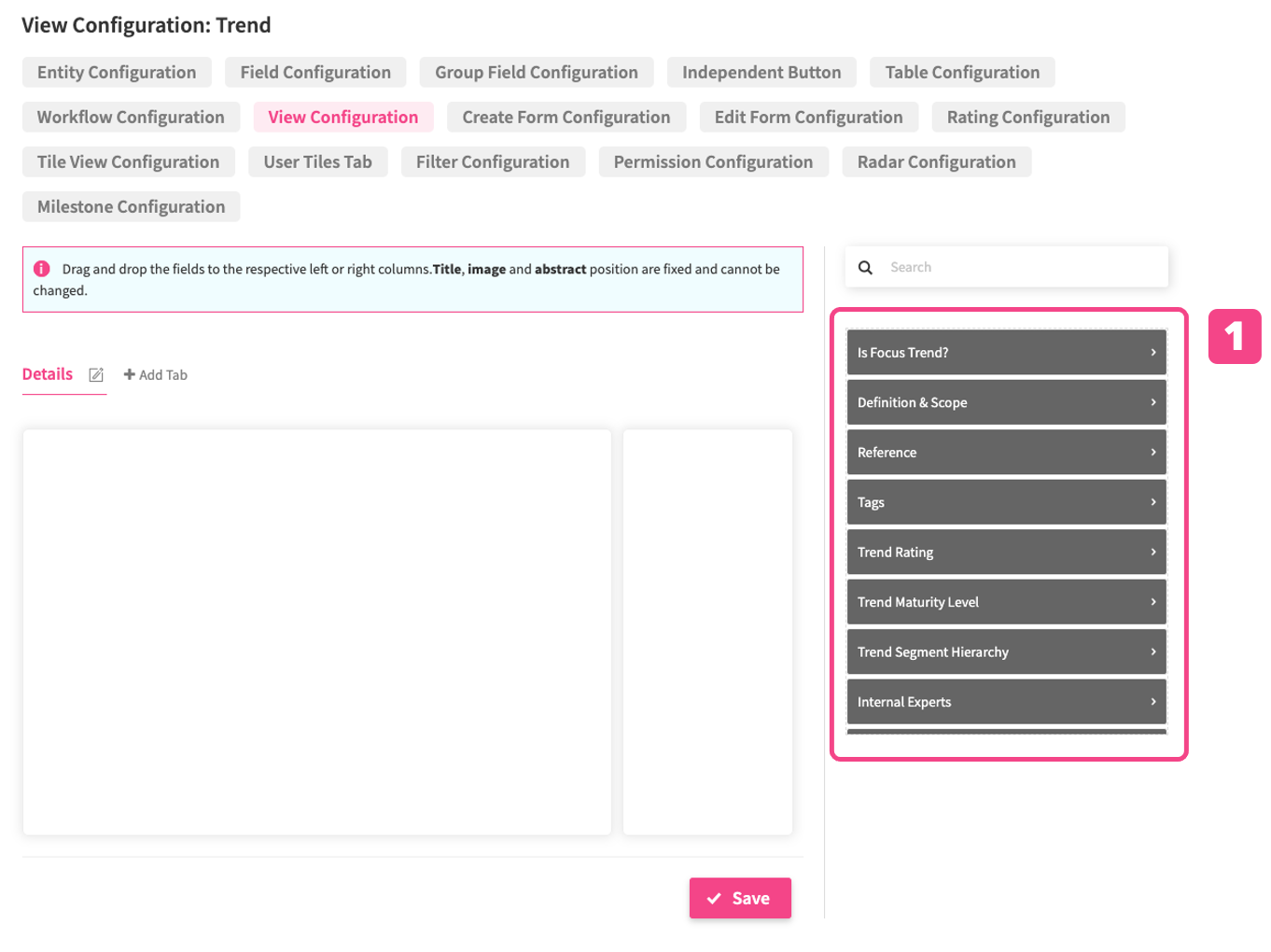Click the magnifier icon in search box
This screenshot has width=1271, height=952.
coord(865,268)
